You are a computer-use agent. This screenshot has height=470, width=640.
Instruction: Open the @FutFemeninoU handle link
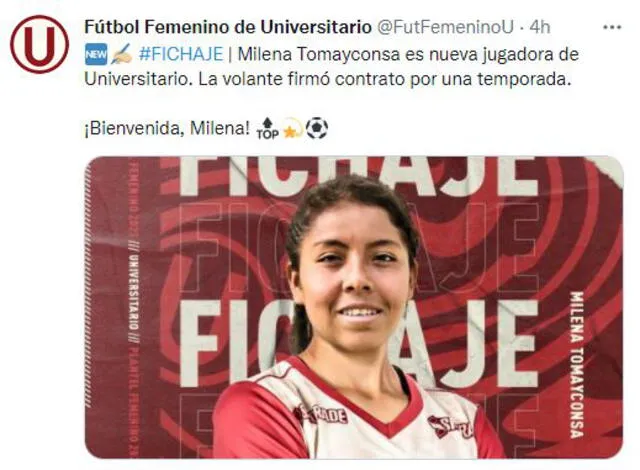click(x=444, y=27)
